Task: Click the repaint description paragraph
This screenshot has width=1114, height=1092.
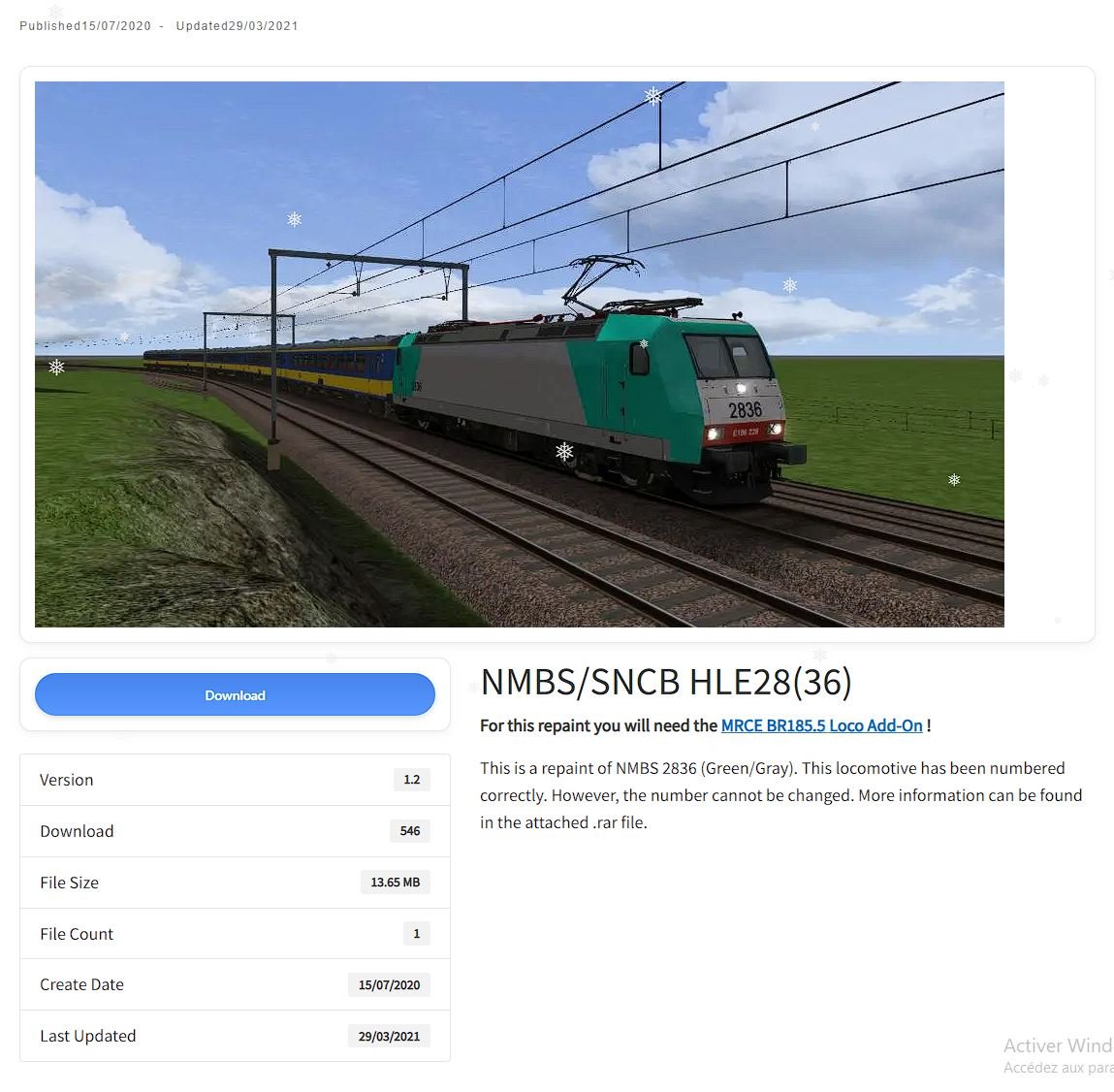Action: tap(780, 795)
